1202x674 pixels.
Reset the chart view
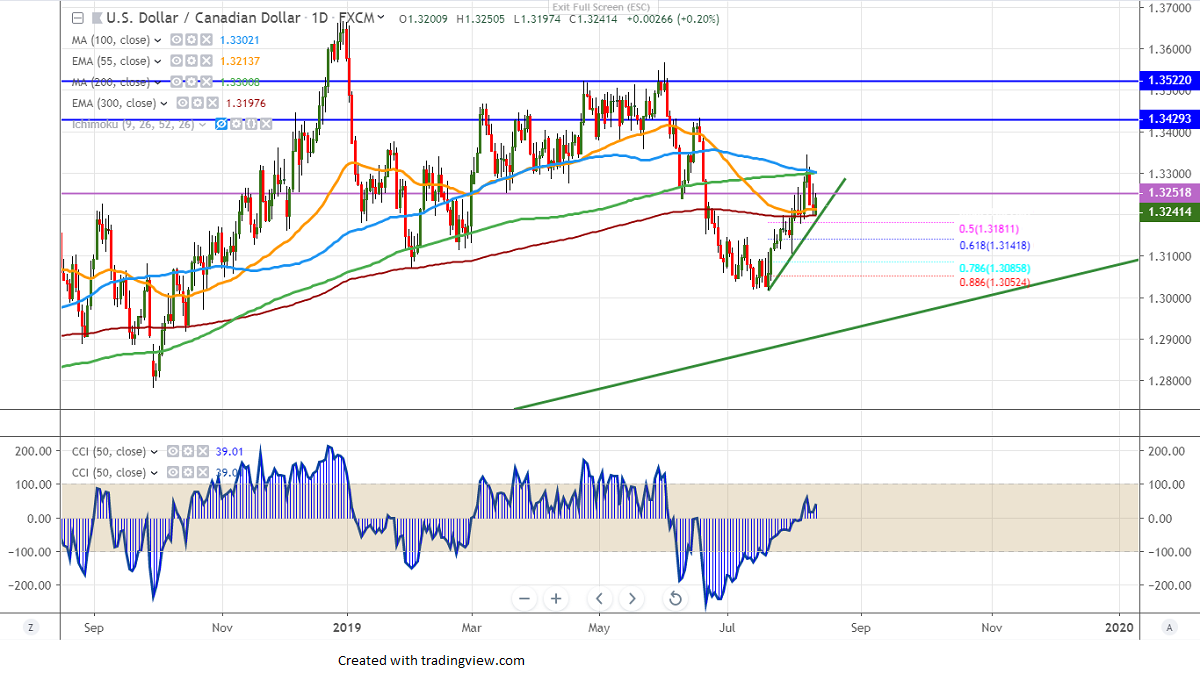pyautogui.click(x=675, y=599)
